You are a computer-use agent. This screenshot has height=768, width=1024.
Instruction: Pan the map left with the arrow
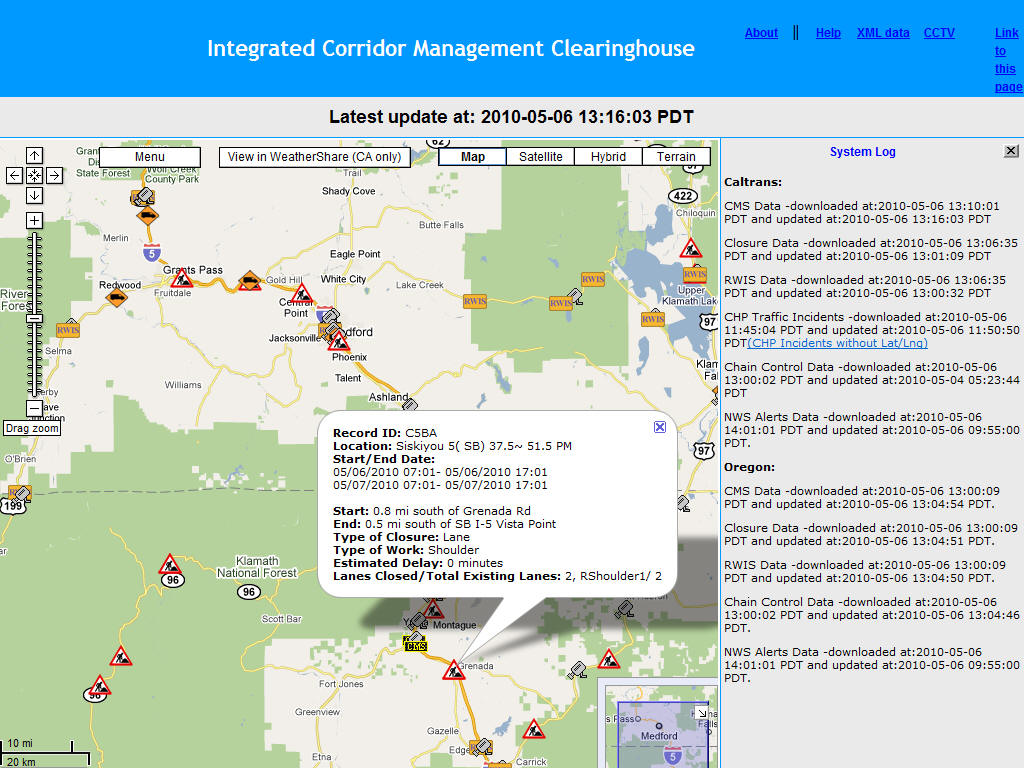14,175
